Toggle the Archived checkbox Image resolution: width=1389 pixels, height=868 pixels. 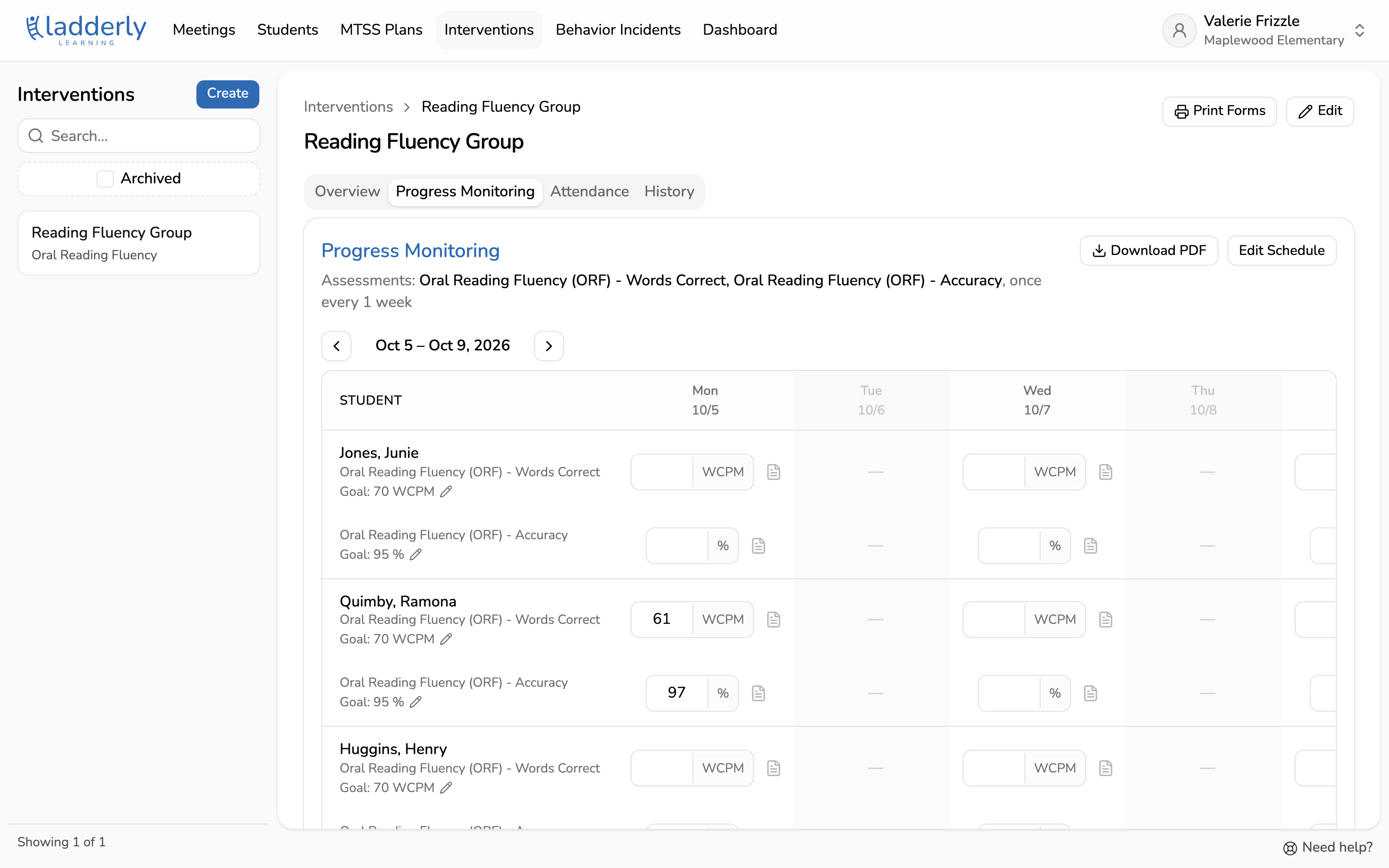click(x=105, y=179)
